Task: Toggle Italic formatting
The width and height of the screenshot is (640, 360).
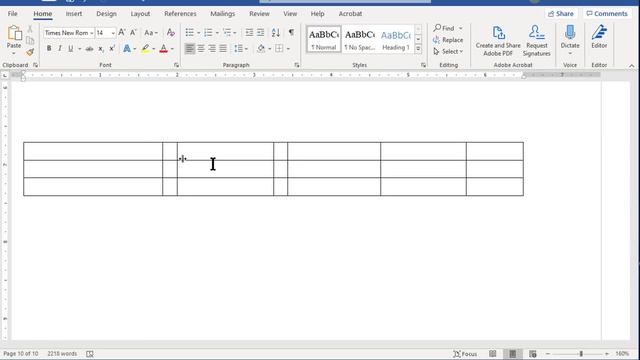Action: click(x=60, y=49)
